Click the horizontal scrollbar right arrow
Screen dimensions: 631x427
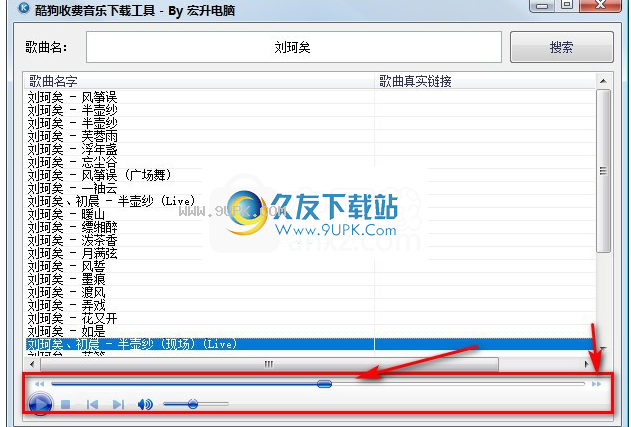pyautogui.click(x=587, y=365)
